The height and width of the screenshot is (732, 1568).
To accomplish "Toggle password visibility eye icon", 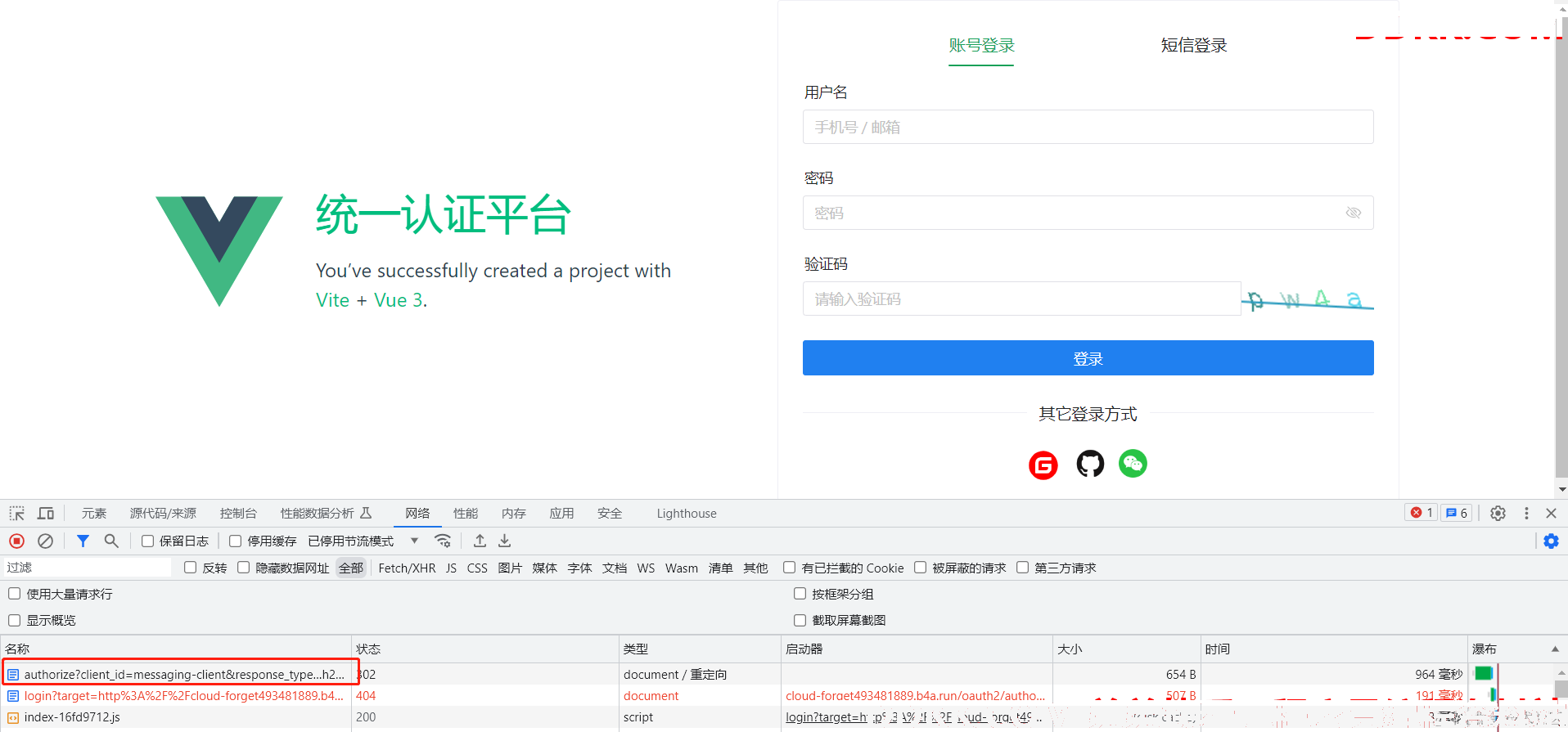I will [x=1354, y=213].
